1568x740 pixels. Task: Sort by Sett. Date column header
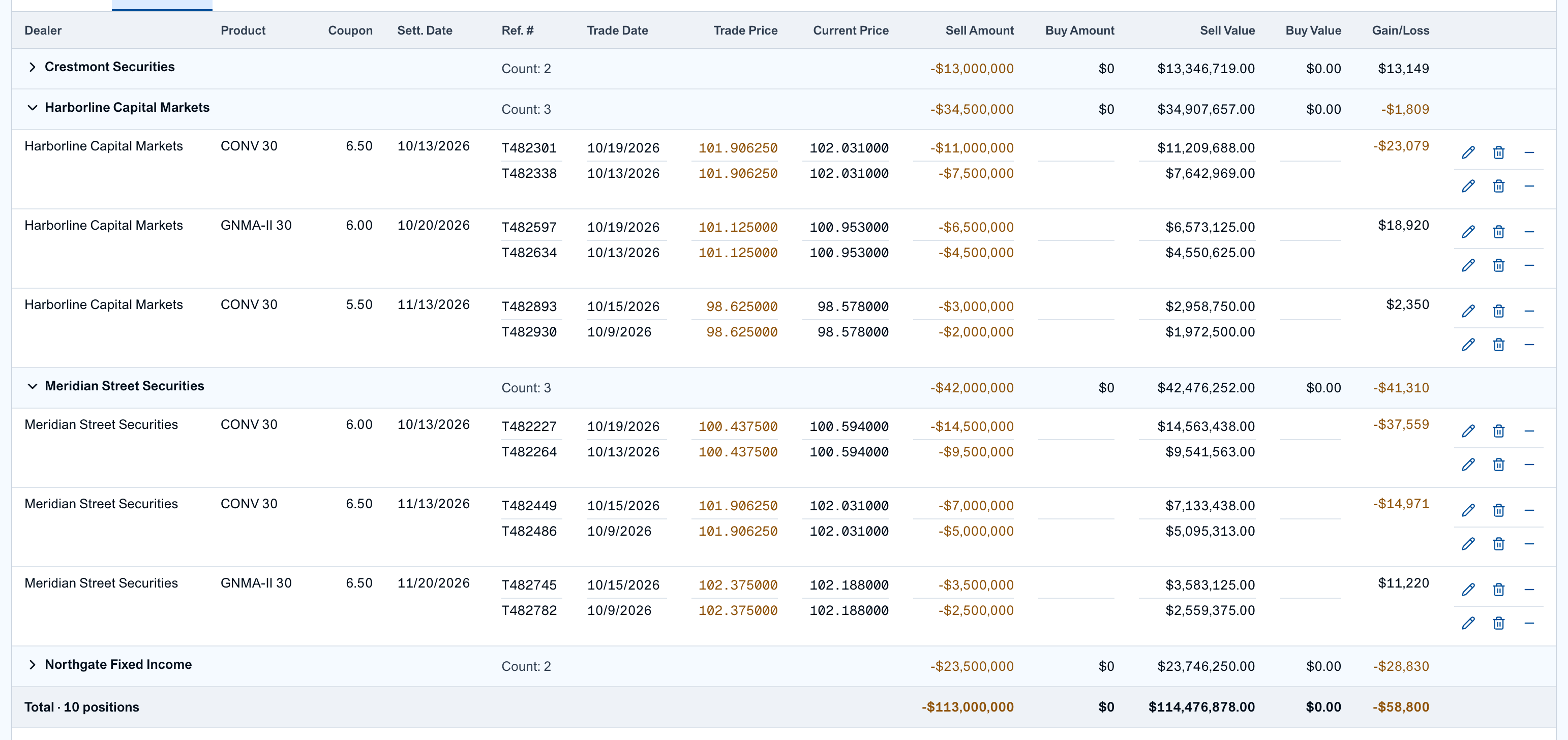425,30
